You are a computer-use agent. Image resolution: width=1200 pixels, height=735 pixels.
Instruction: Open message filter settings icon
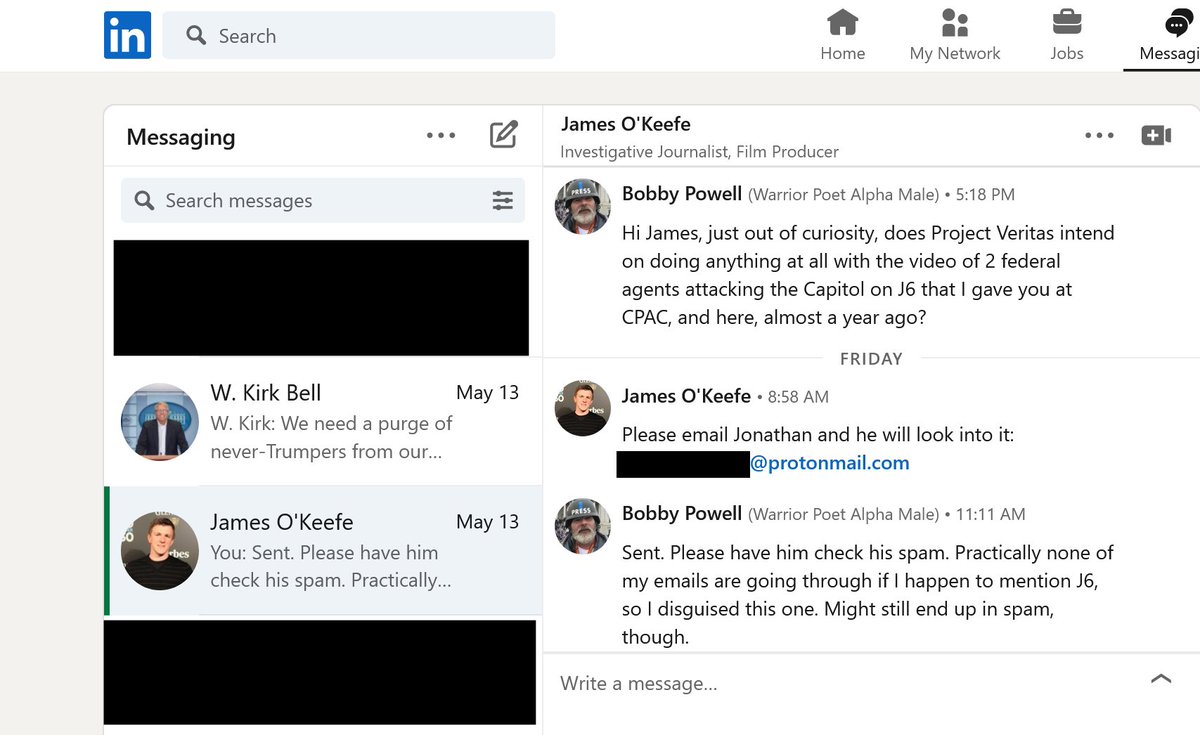tap(503, 201)
